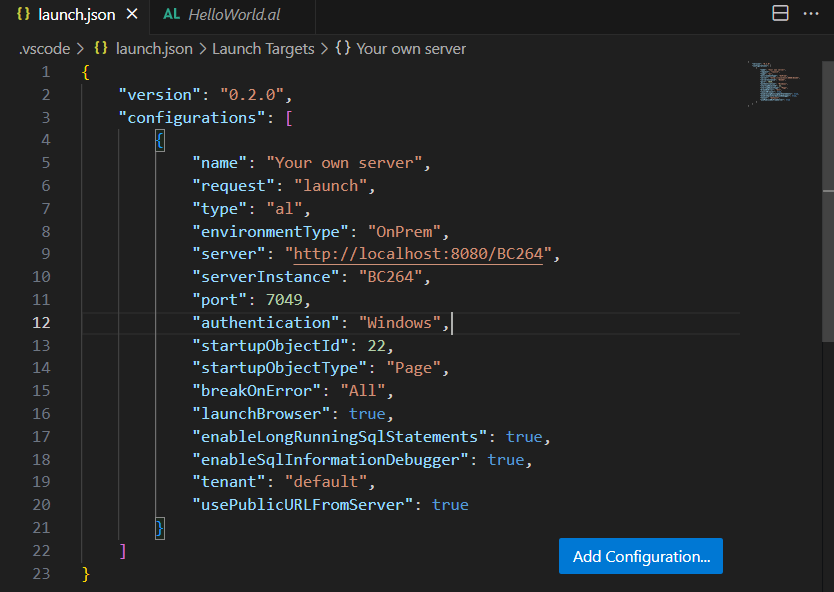834x592 pixels.
Task: Click the JSON braces icon on launch.json tab
Action: [x=23, y=15]
